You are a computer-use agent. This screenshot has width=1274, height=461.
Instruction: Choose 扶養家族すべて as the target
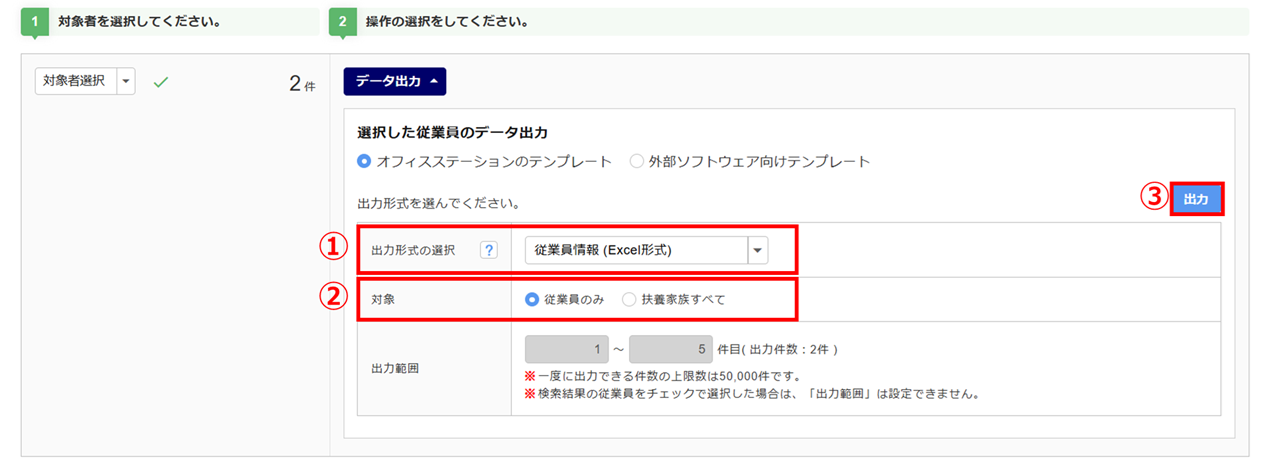(x=628, y=299)
